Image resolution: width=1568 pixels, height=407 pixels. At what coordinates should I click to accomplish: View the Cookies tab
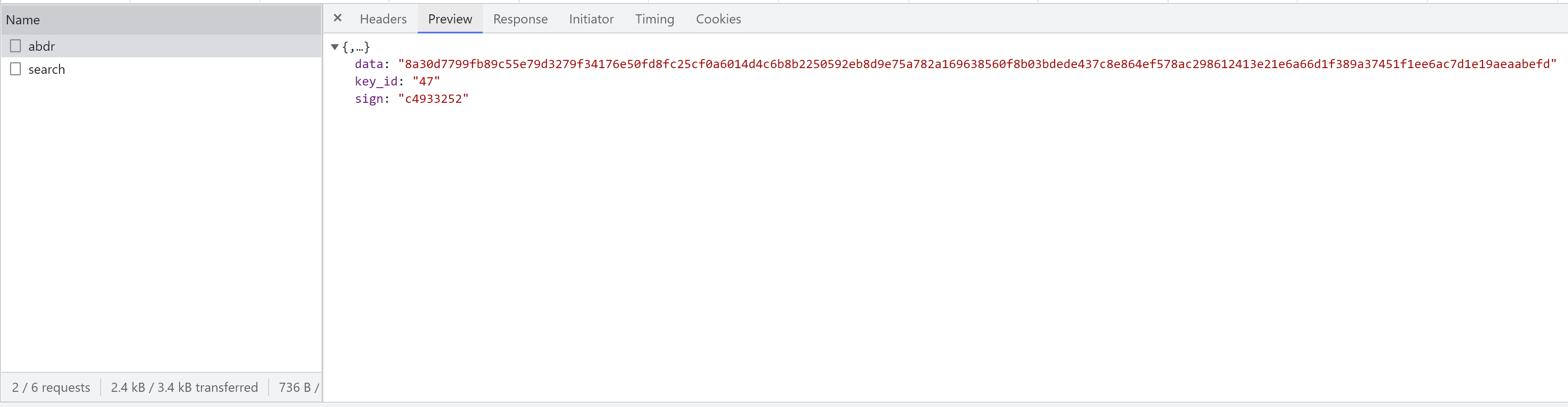coord(718,19)
